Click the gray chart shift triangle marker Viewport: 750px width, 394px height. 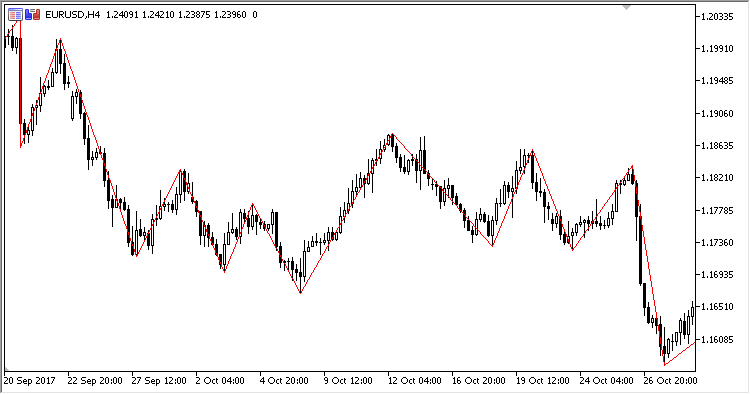[626, 7]
